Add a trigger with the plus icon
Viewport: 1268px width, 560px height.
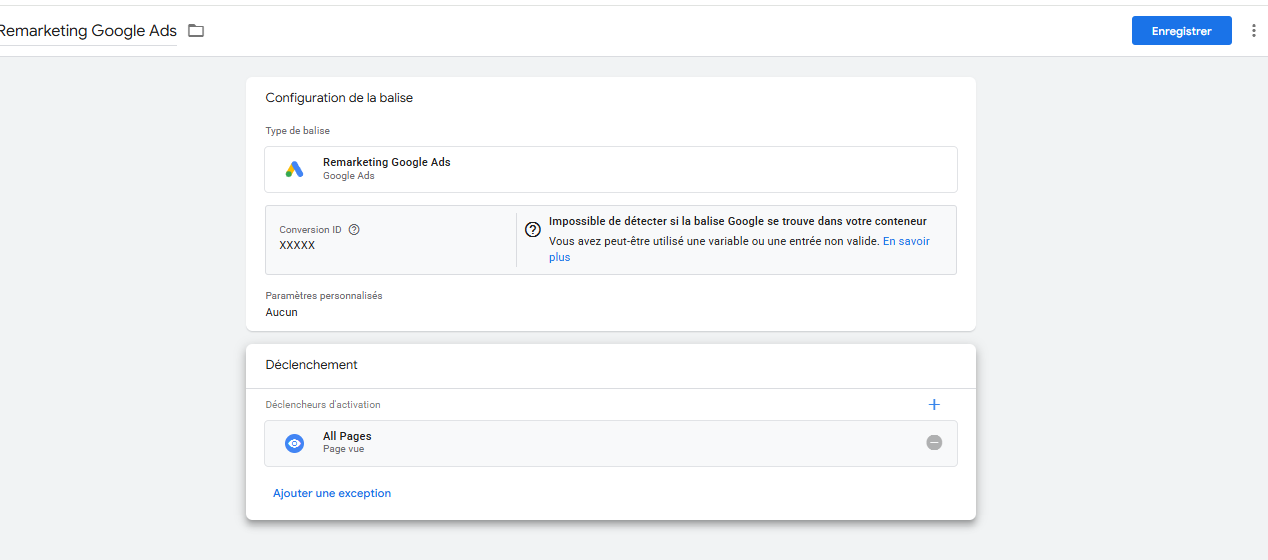(x=934, y=405)
